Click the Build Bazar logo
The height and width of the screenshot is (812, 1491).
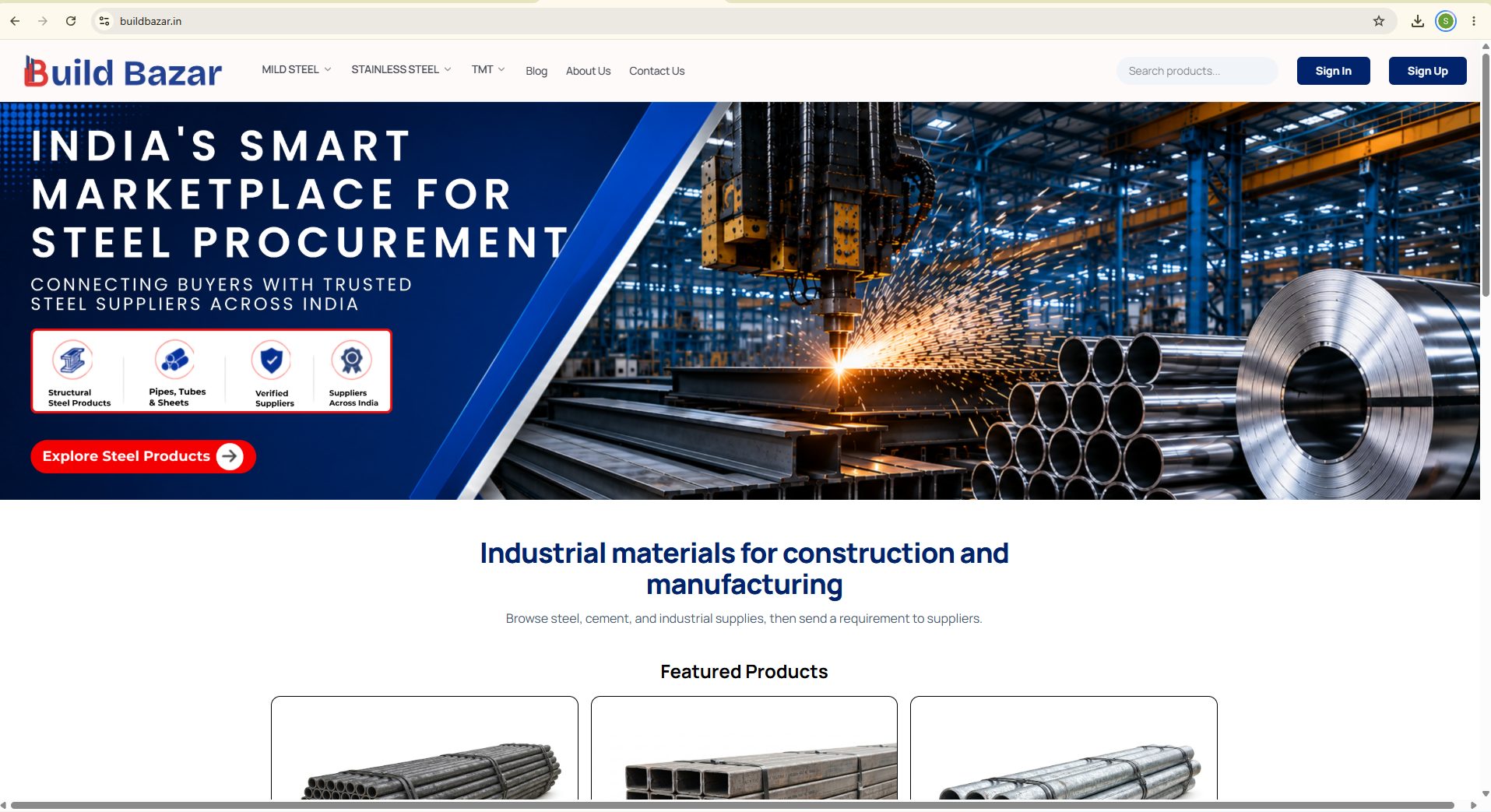123,72
